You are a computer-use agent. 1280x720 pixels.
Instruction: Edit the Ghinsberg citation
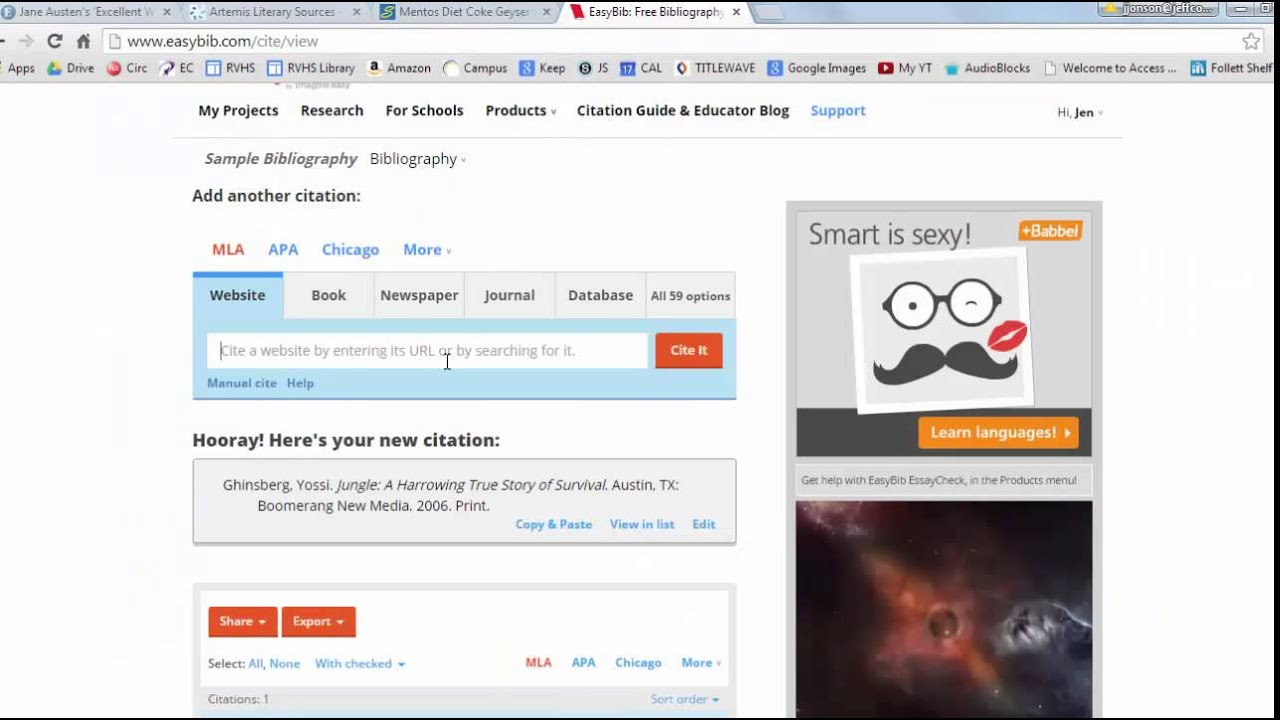[704, 524]
